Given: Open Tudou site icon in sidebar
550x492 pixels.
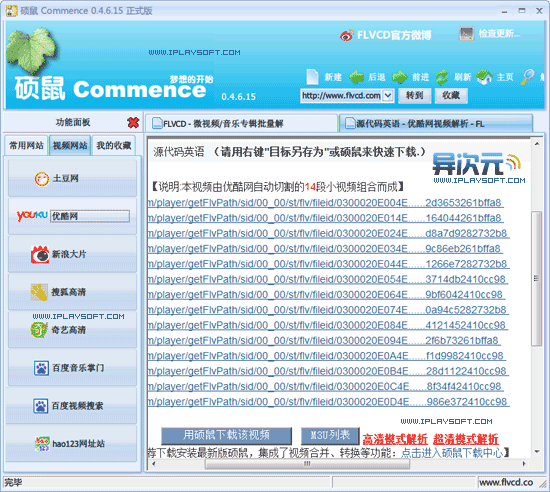Looking at the screenshot, I should click(x=42, y=179).
